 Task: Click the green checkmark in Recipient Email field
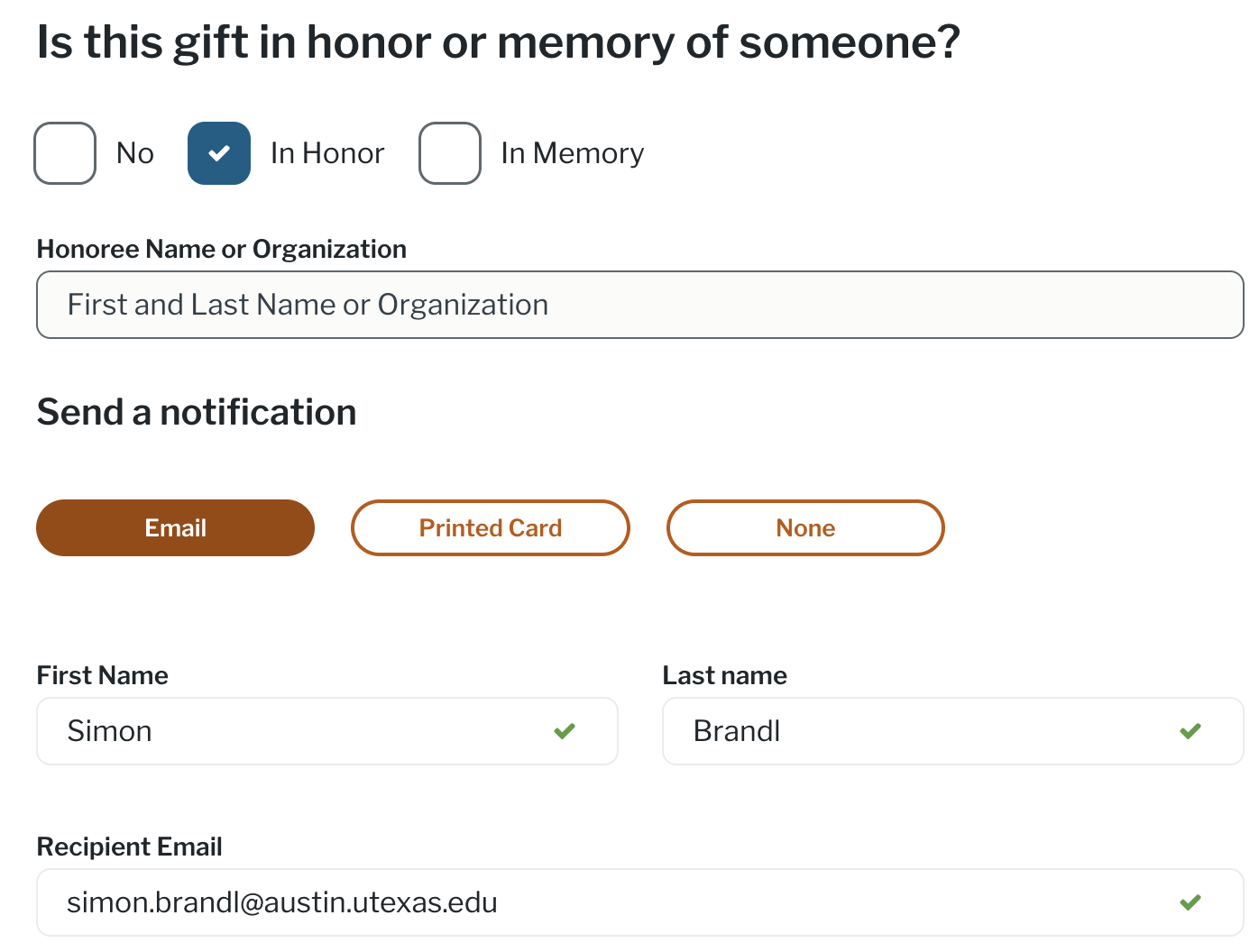[1190, 902]
